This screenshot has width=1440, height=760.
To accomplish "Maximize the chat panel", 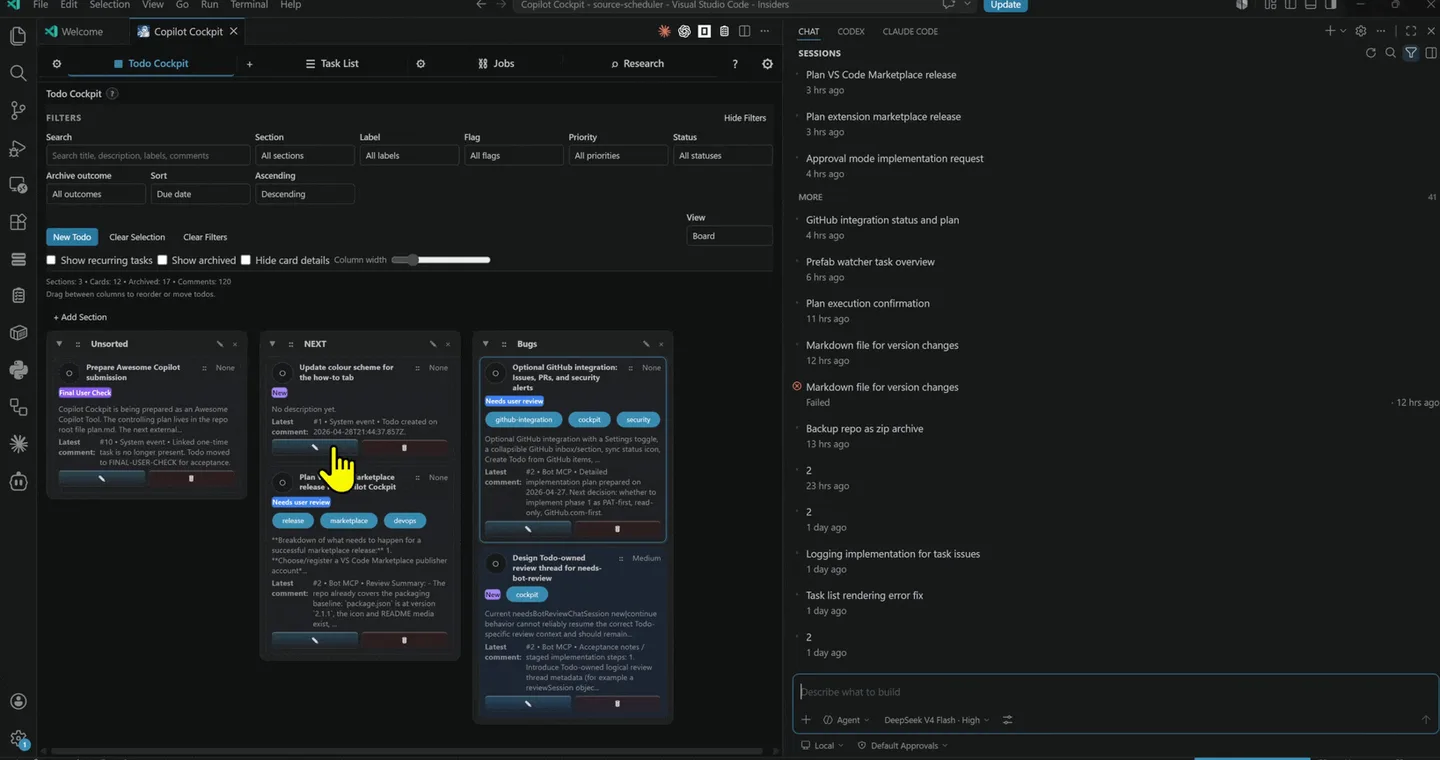I will point(1411,31).
